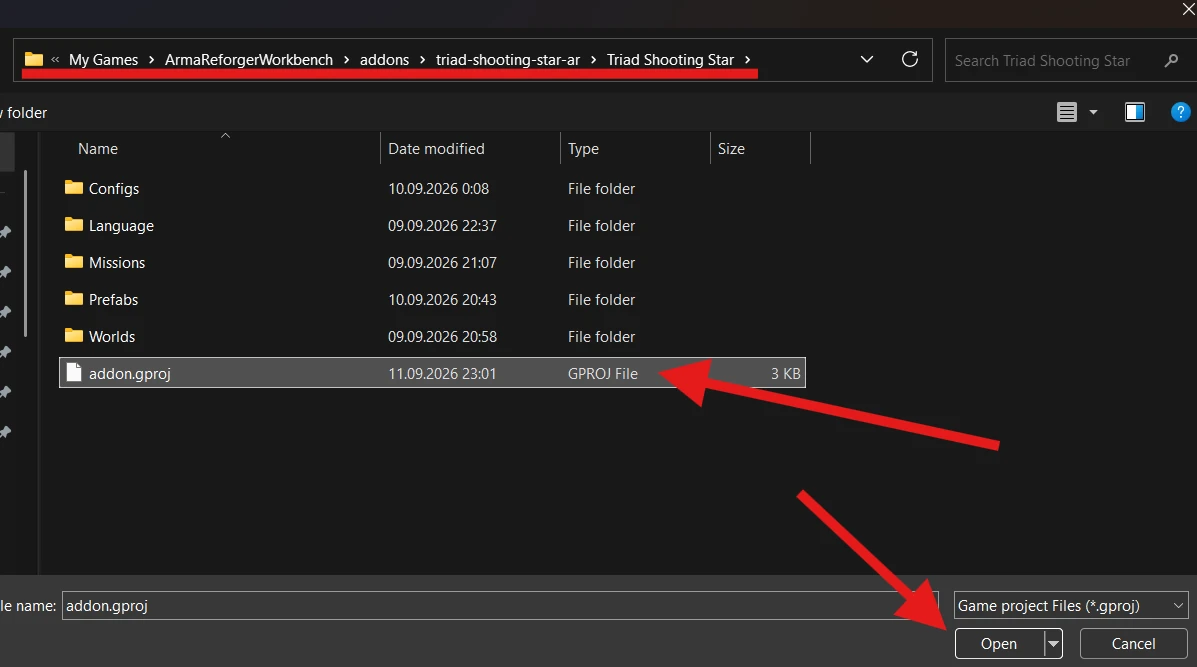The height and width of the screenshot is (667, 1197).
Task: Click the addon.gproj file icon
Action: (73, 372)
